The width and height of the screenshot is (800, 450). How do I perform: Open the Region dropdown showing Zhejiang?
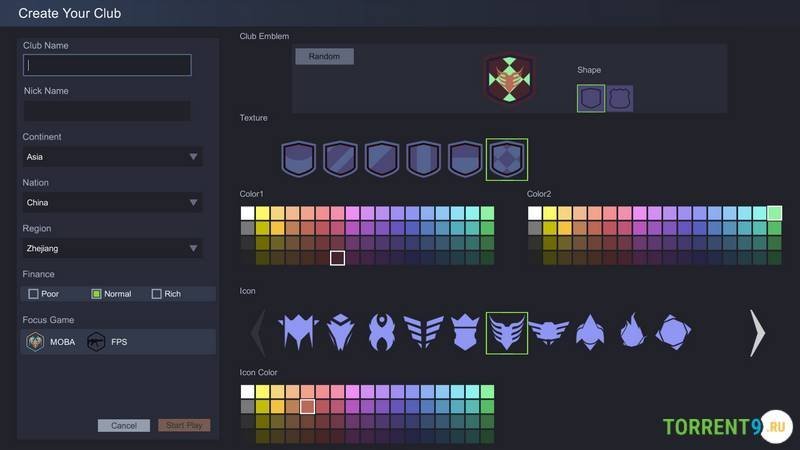pyautogui.click(x=112, y=248)
